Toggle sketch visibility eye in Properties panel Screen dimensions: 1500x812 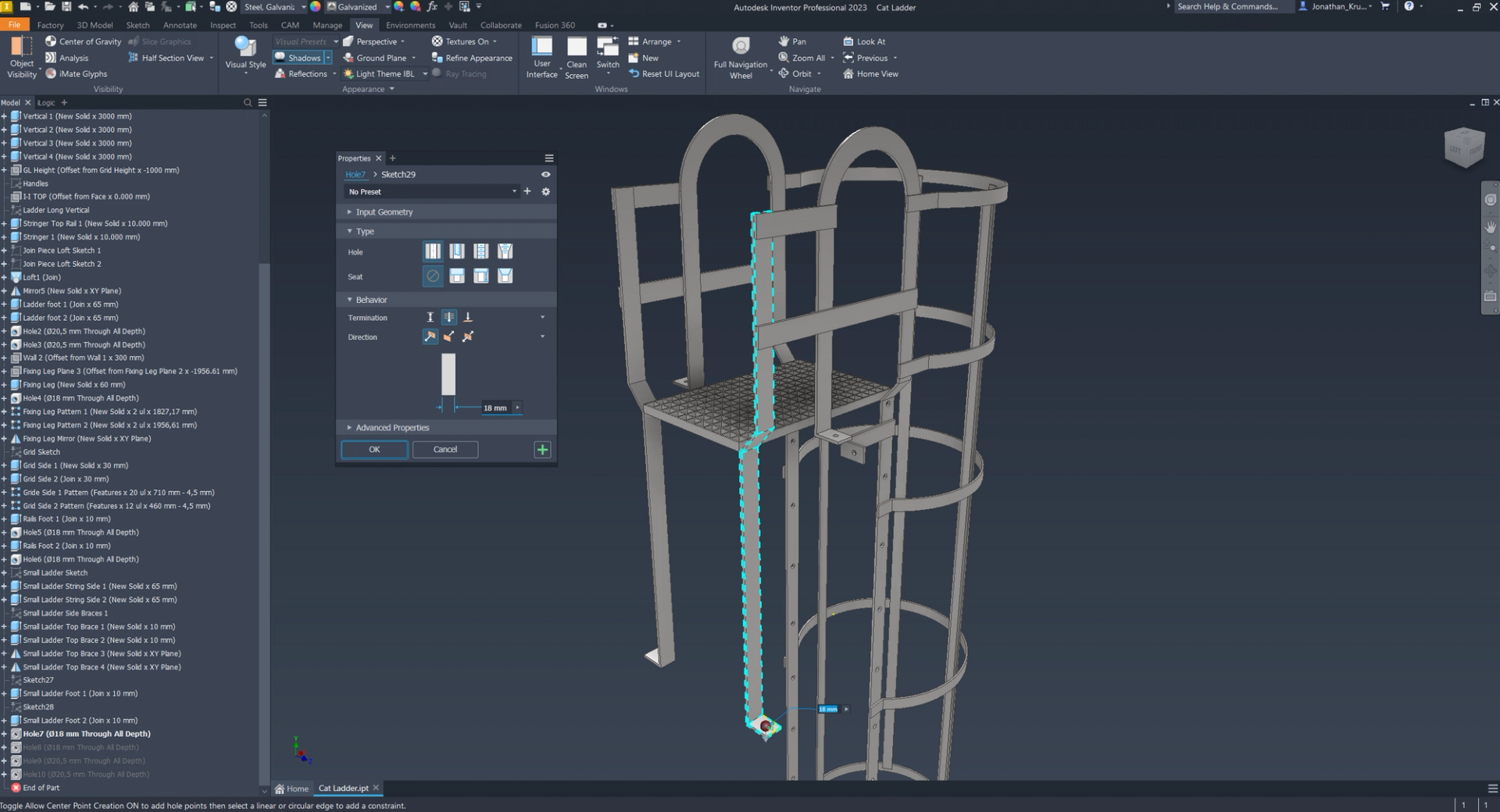[x=545, y=175]
